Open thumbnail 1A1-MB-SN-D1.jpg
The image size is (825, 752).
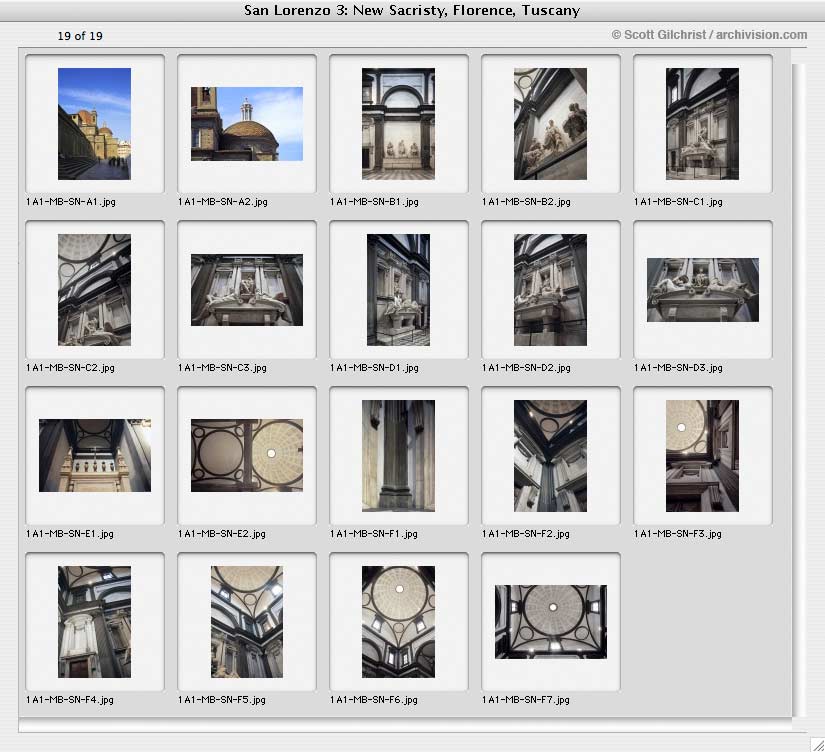click(398, 290)
